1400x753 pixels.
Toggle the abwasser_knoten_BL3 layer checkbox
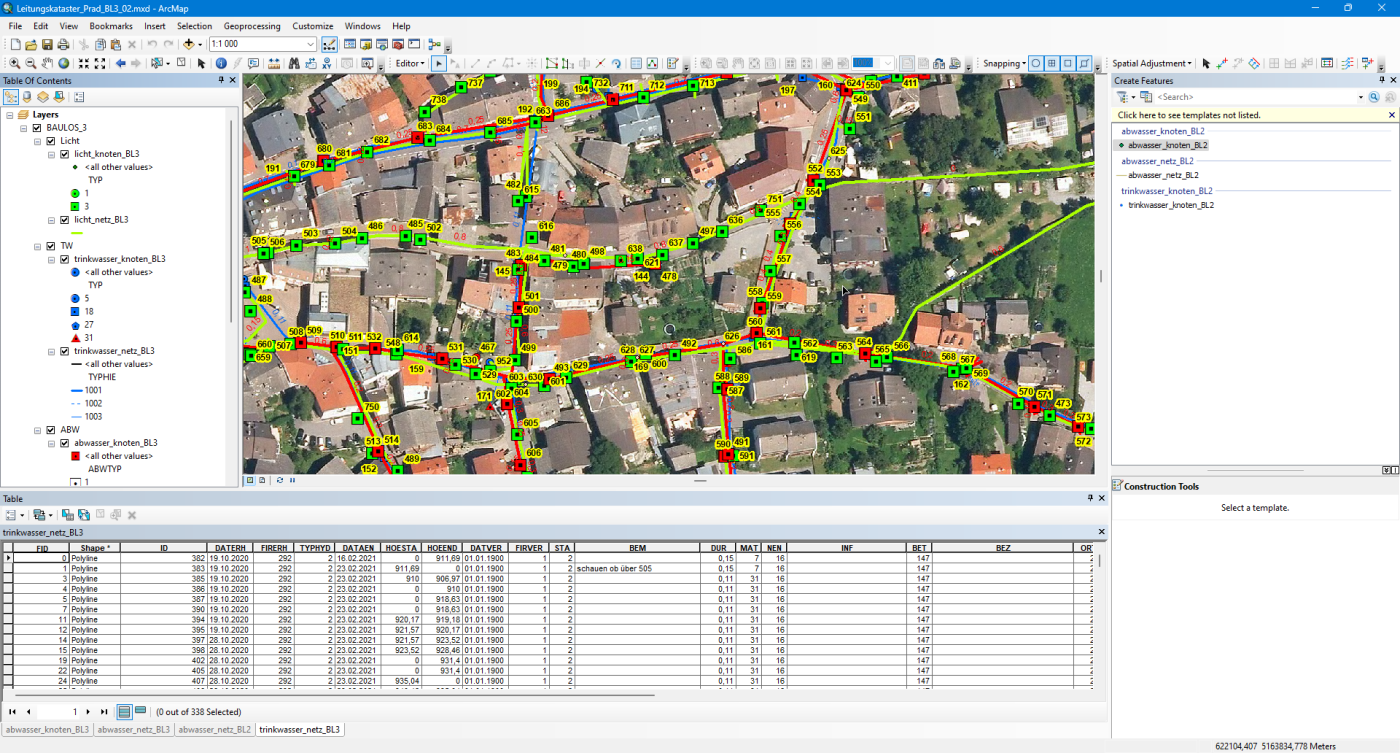pos(65,442)
